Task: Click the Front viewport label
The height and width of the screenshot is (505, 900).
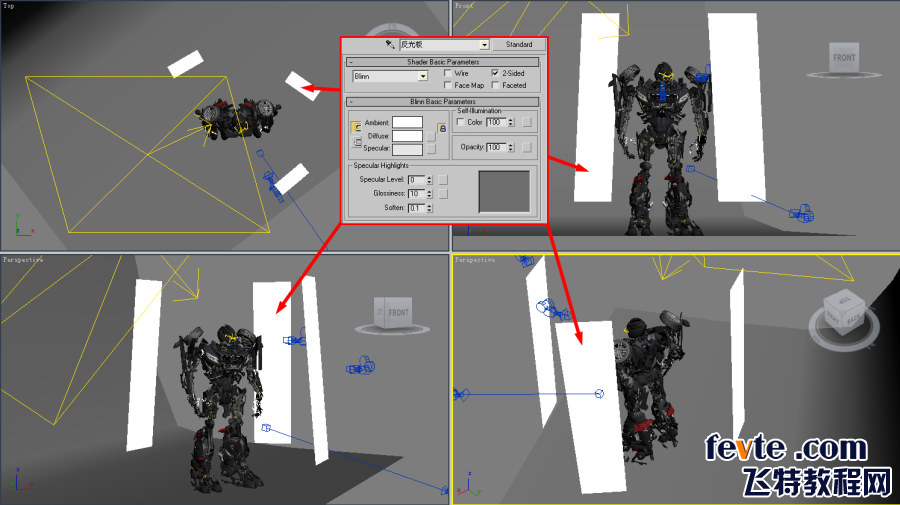Action: (464, 6)
